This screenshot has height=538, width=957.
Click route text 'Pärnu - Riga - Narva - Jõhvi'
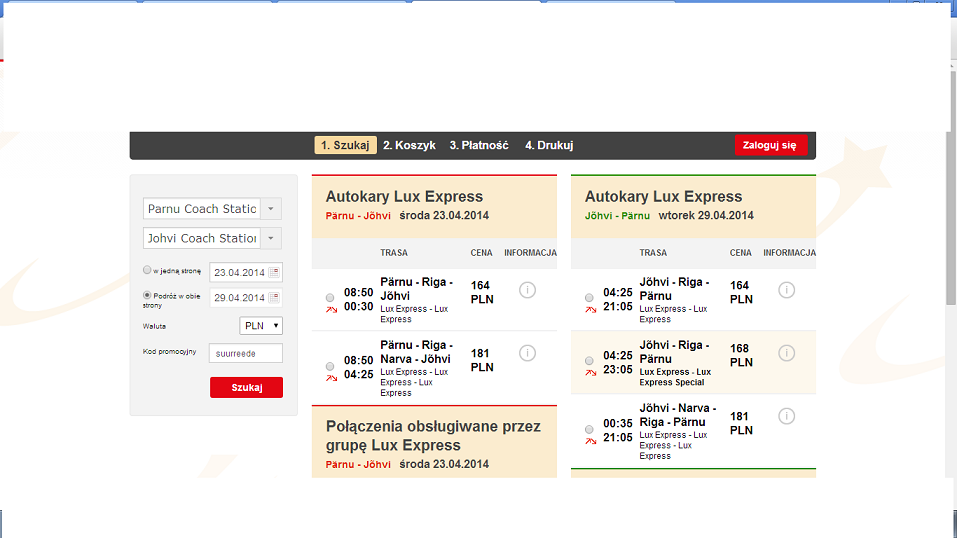(x=416, y=352)
